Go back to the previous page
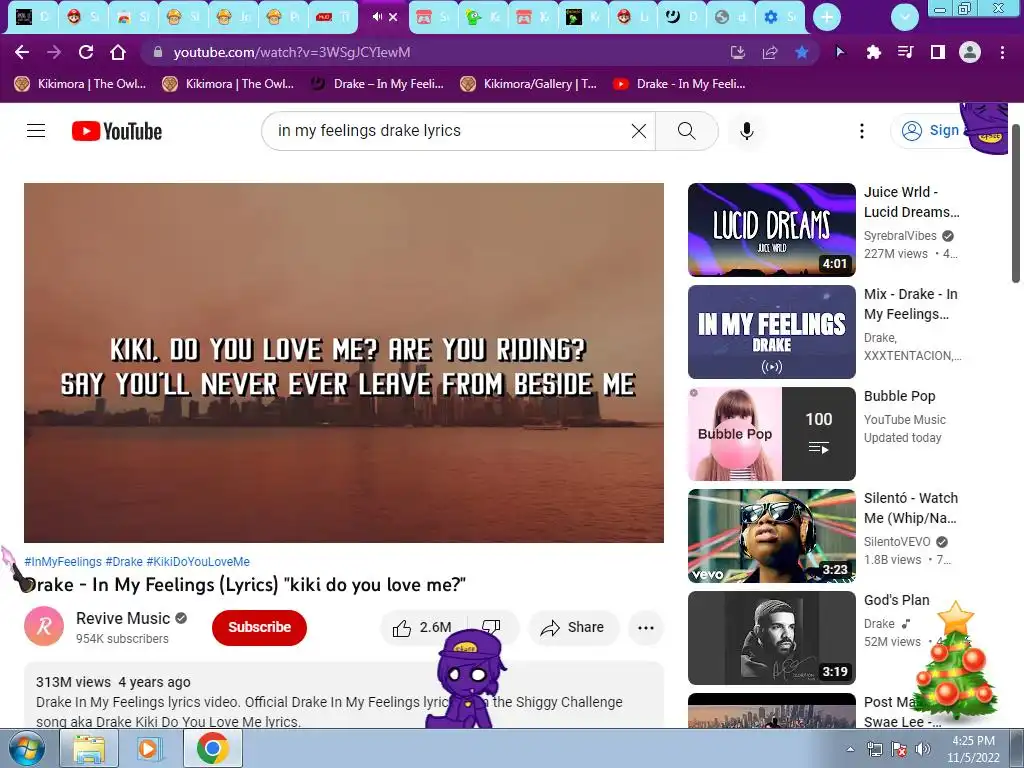Screen dimensions: 1024x768 22,52
